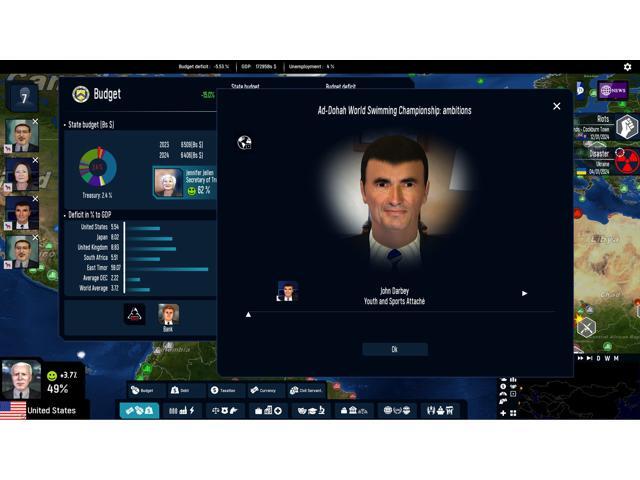
Task: Open the Disaster radiation alert
Action: [627, 160]
